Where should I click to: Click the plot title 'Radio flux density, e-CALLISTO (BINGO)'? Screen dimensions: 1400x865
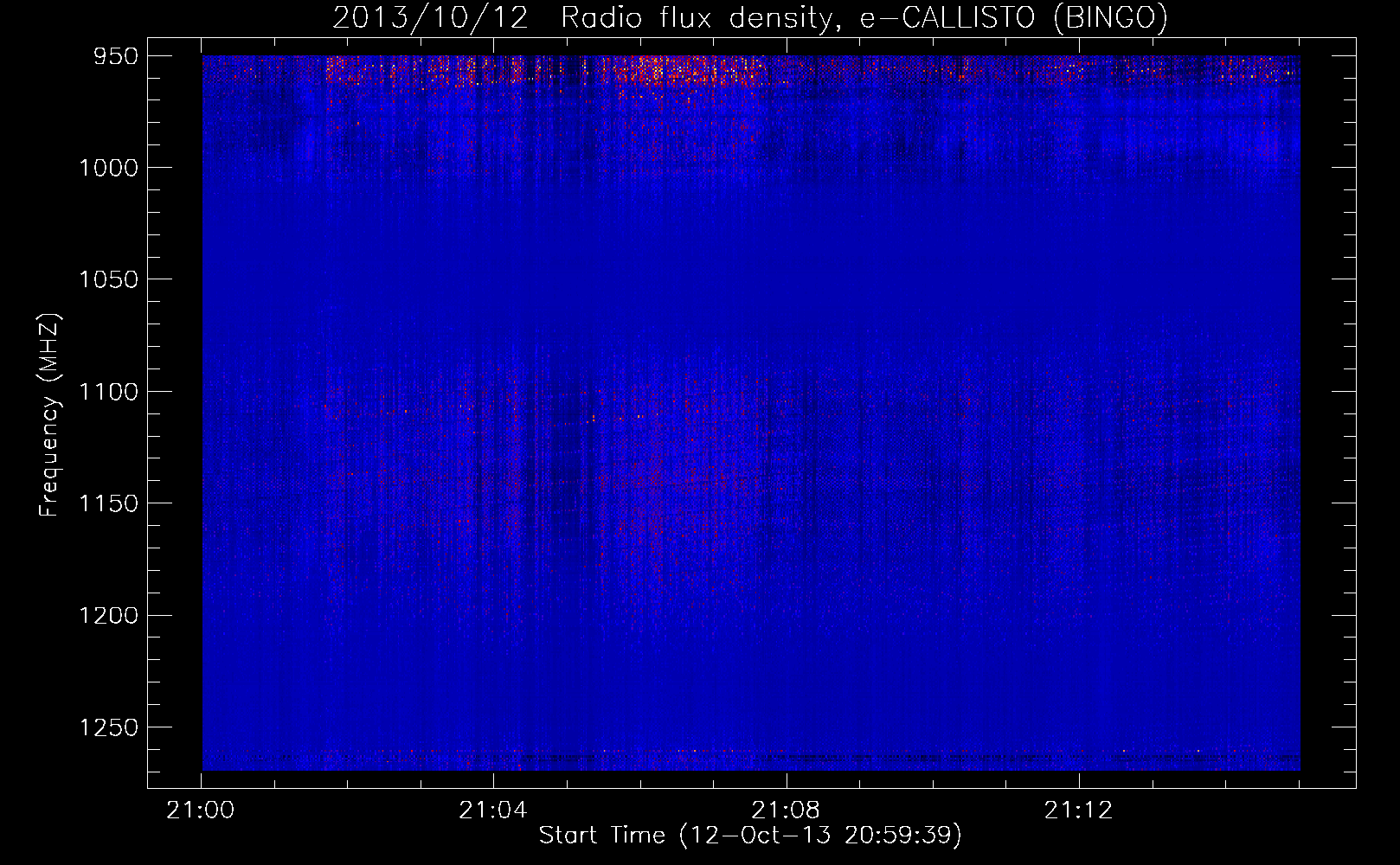click(x=864, y=18)
